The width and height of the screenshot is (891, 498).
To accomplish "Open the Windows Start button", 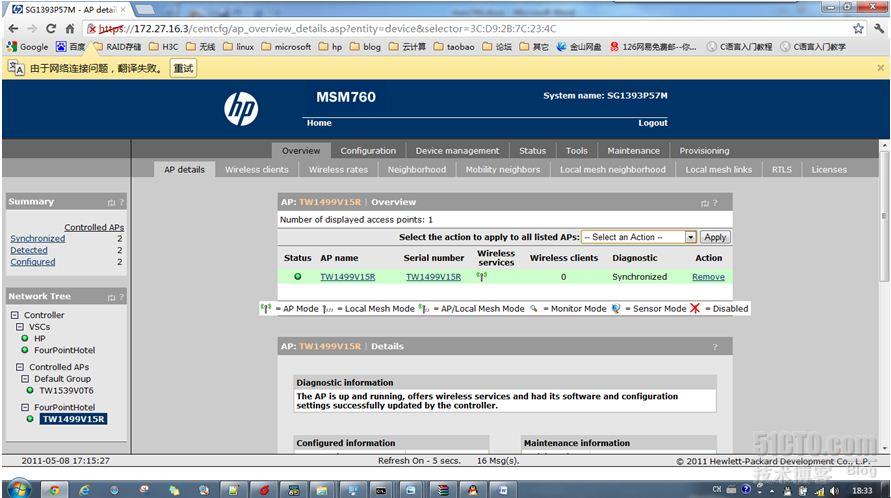I will point(19,489).
